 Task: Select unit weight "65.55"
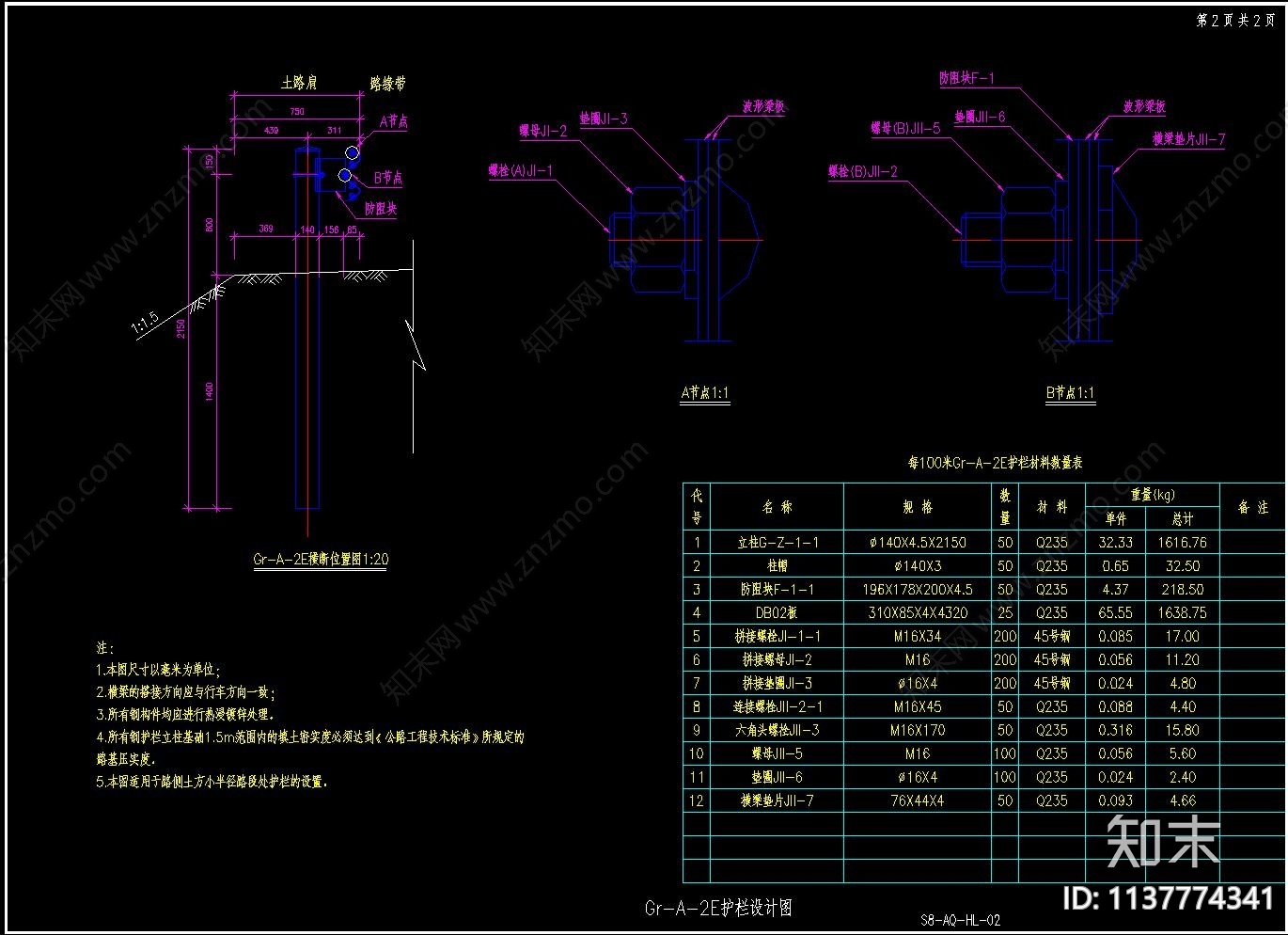(x=1115, y=613)
